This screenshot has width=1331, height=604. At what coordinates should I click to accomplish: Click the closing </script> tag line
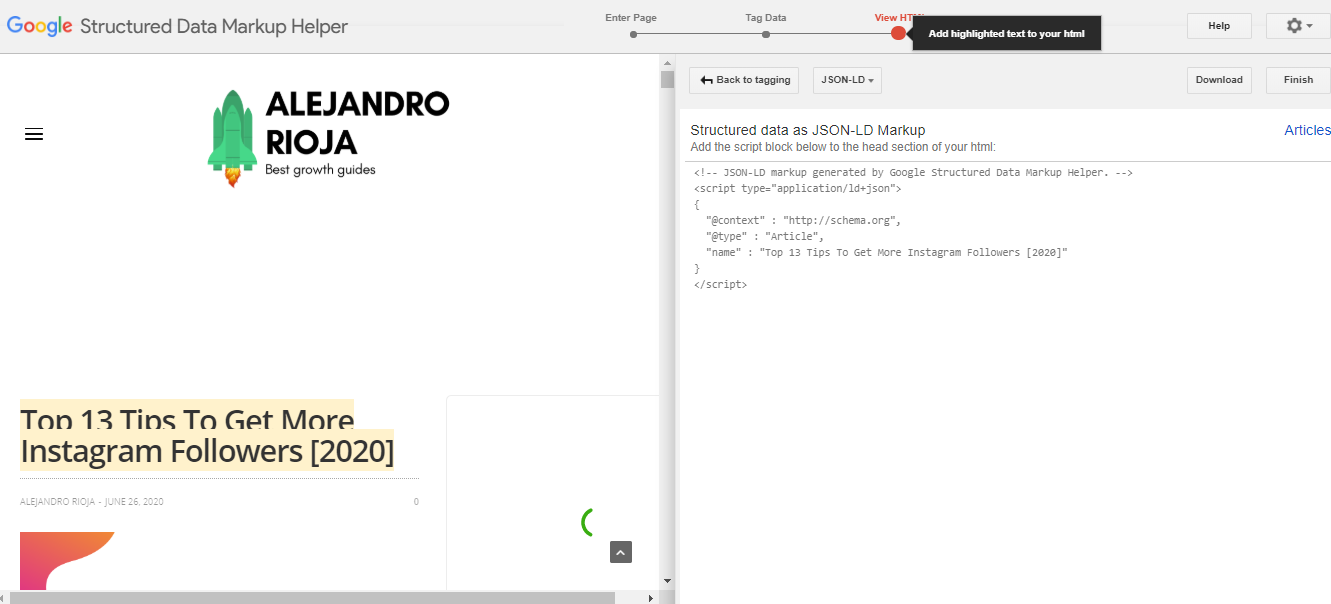(x=720, y=284)
